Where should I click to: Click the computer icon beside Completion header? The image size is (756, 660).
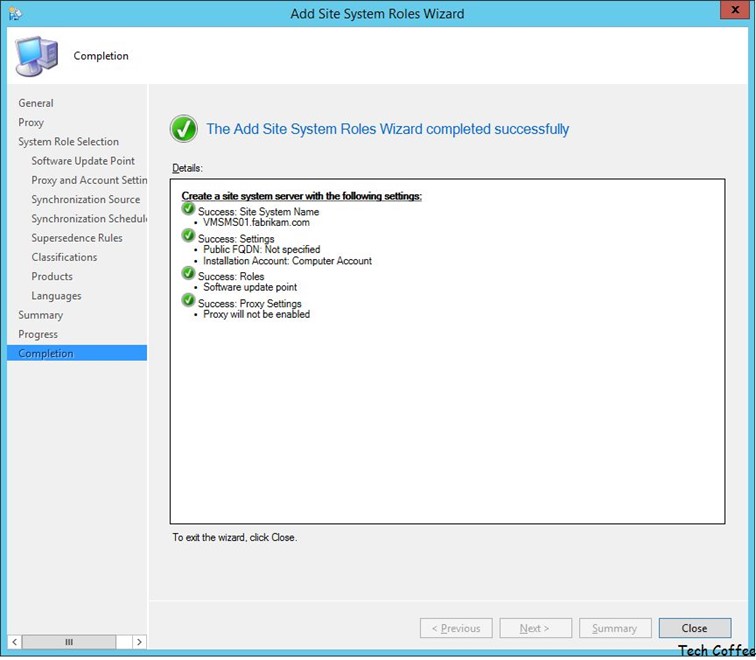click(x=37, y=56)
